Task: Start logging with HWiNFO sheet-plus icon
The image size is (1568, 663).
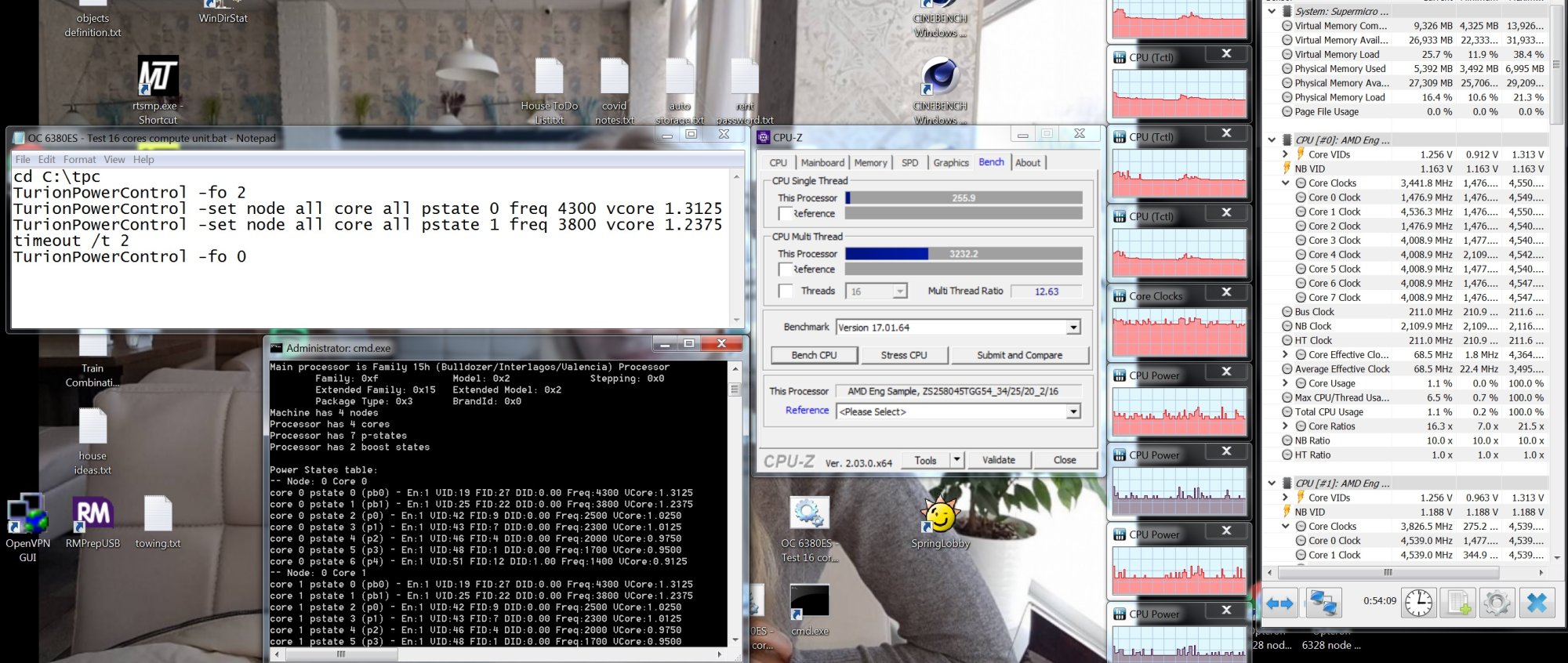Action: tap(1458, 603)
